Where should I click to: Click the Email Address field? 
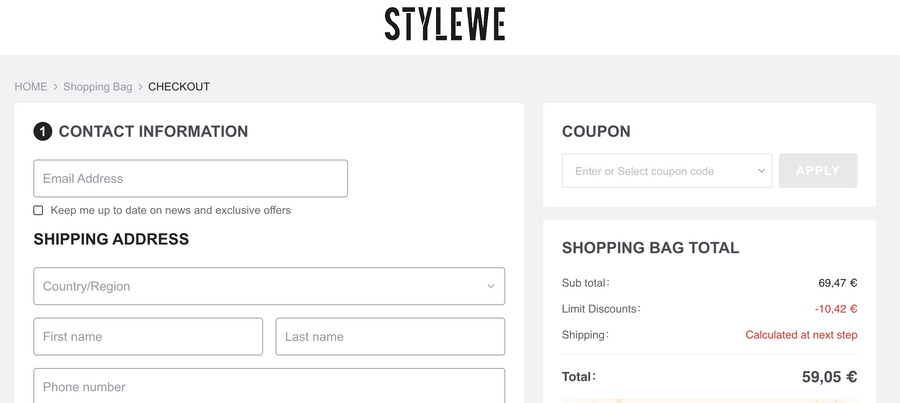point(190,179)
